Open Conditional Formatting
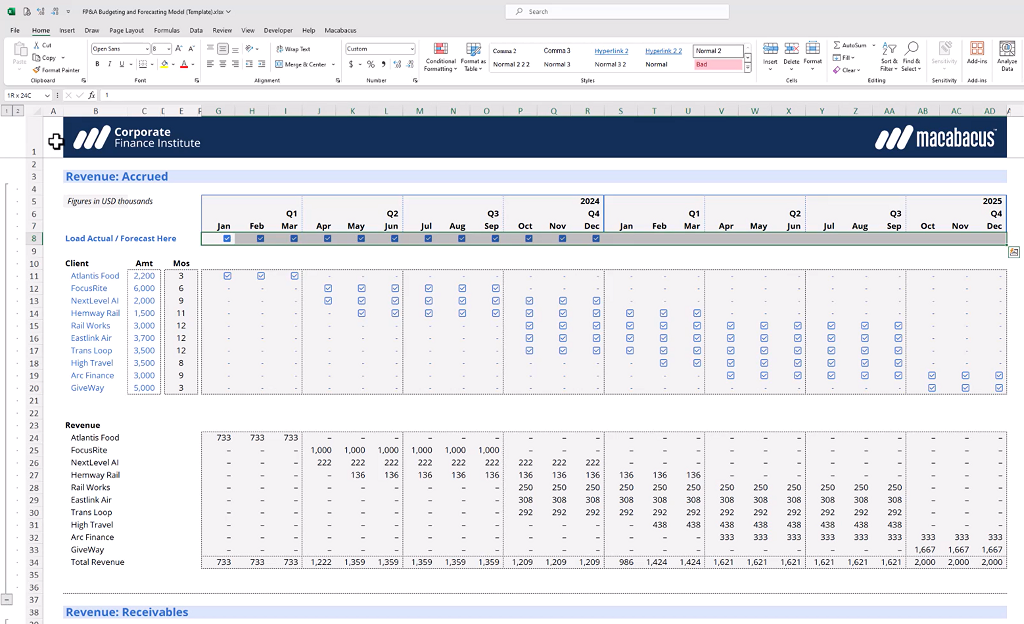The image size is (1024, 624). tap(440, 57)
